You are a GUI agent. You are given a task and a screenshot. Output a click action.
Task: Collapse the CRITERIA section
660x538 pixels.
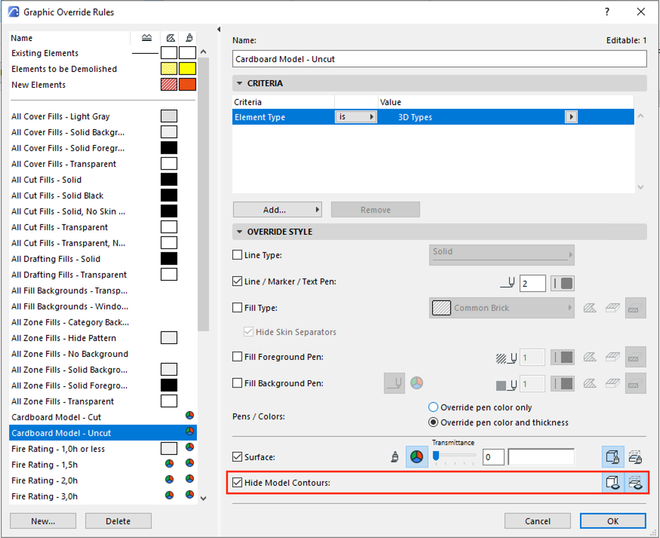(x=240, y=83)
